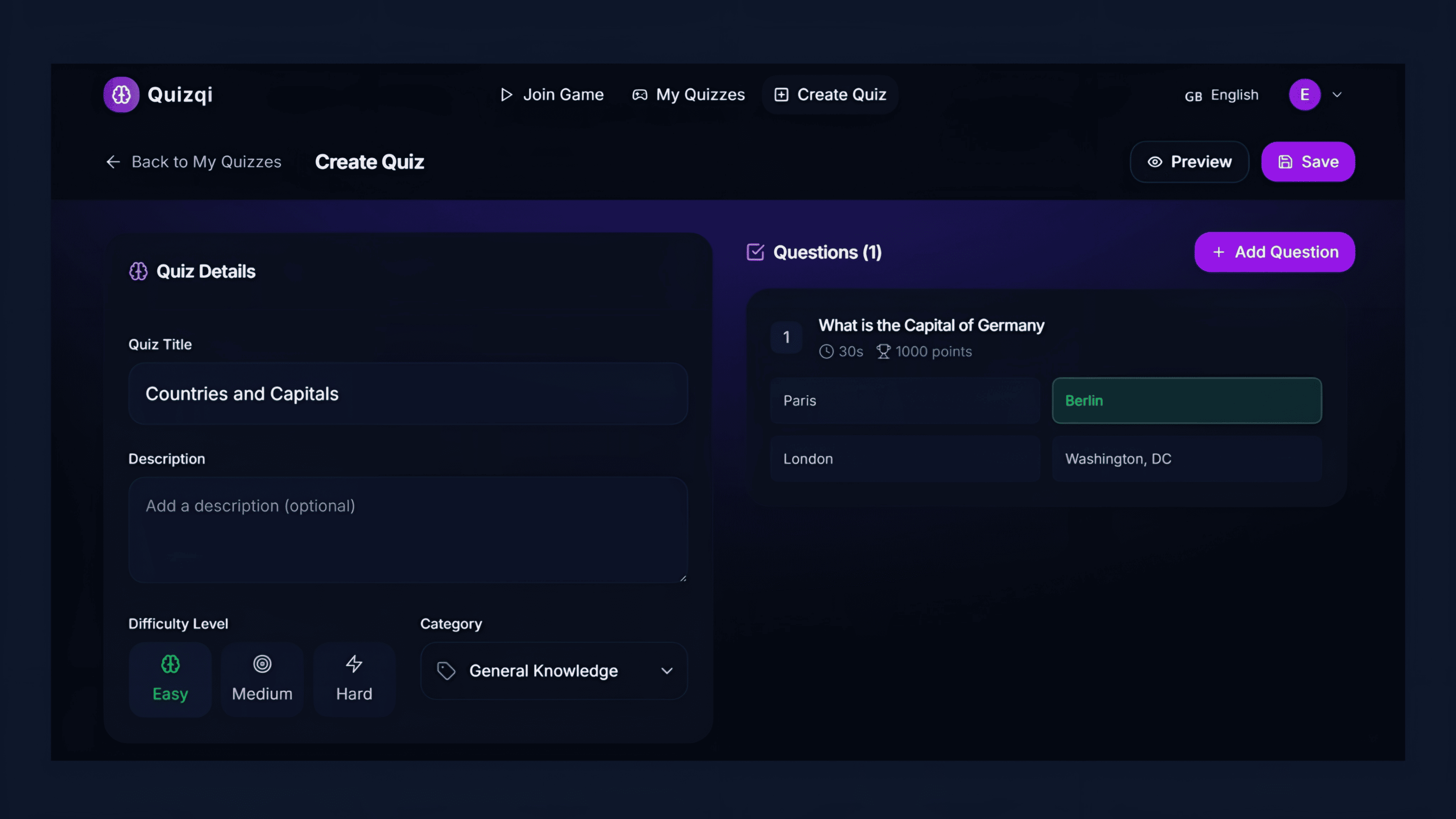Click the lightning icon for Hard difficulty

pyautogui.click(x=354, y=664)
